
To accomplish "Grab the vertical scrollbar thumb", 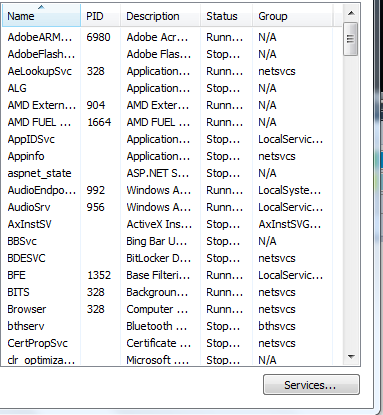I will coord(350,39).
